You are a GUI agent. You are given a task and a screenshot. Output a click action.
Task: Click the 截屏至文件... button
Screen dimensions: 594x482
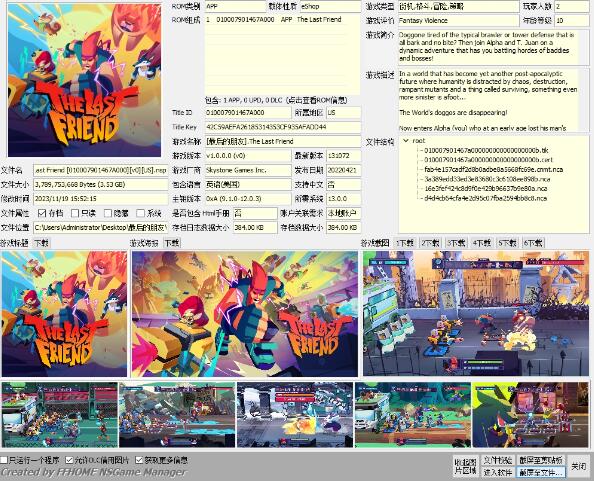click(541, 472)
